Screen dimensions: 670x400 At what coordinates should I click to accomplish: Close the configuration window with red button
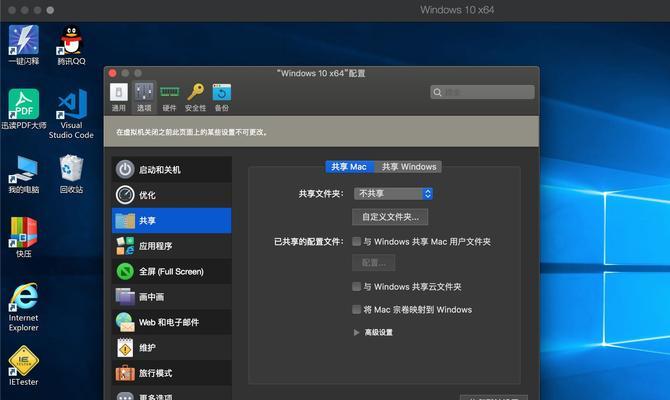[x=113, y=73]
